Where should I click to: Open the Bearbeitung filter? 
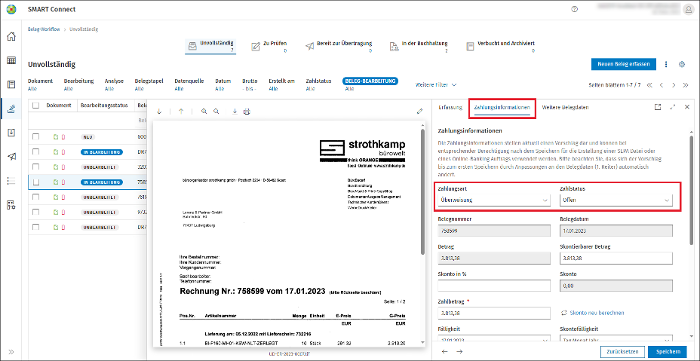pos(79,84)
